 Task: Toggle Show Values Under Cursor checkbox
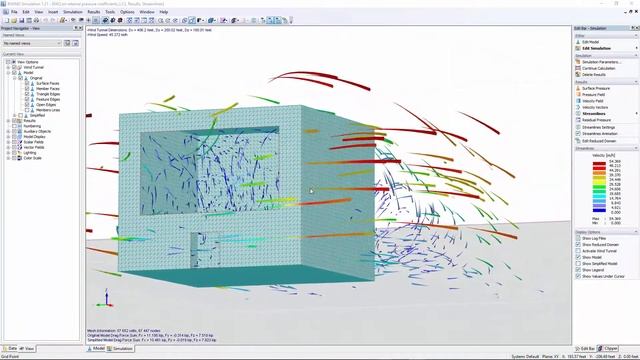click(578, 276)
